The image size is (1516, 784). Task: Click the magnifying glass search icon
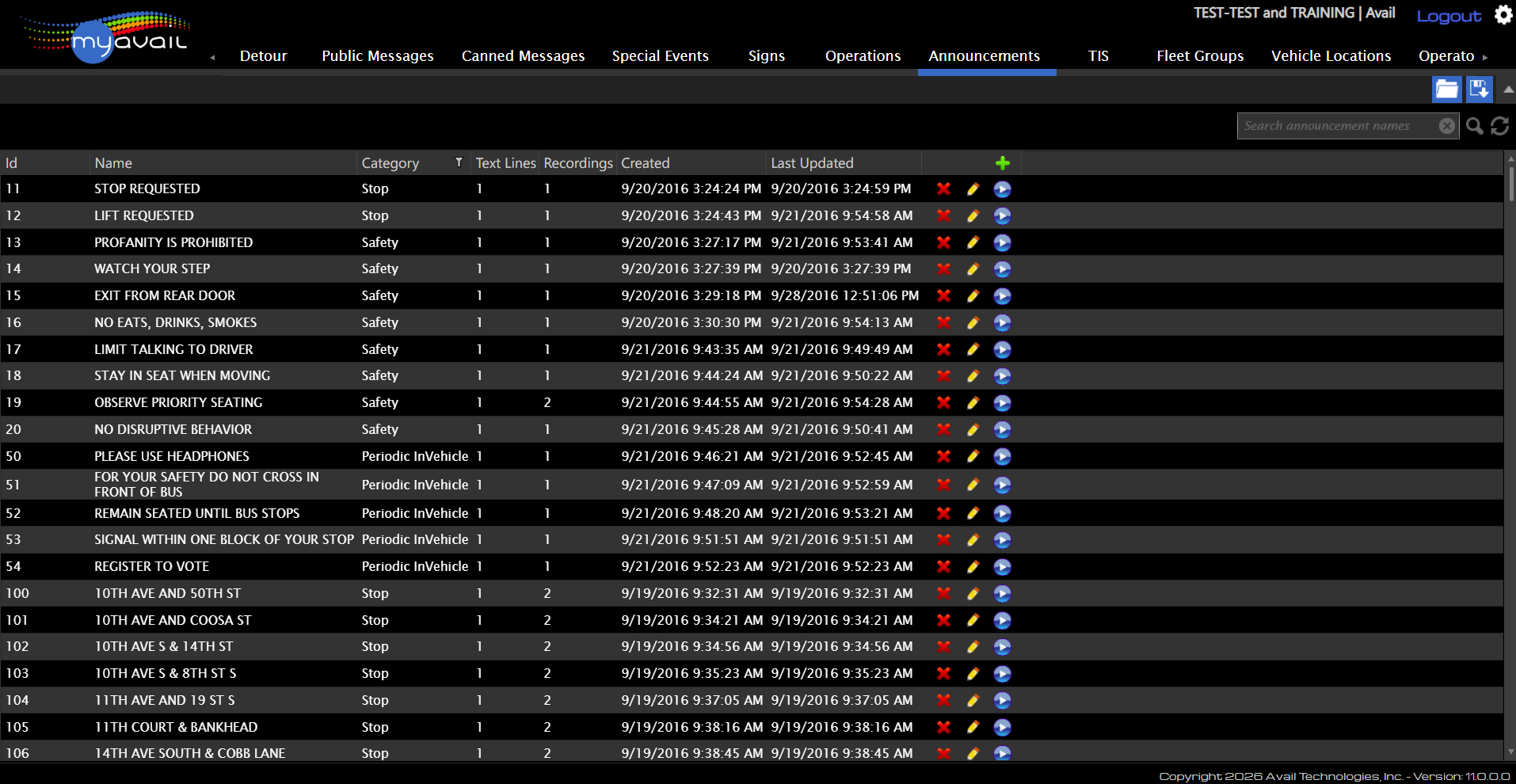pos(1474,126)
